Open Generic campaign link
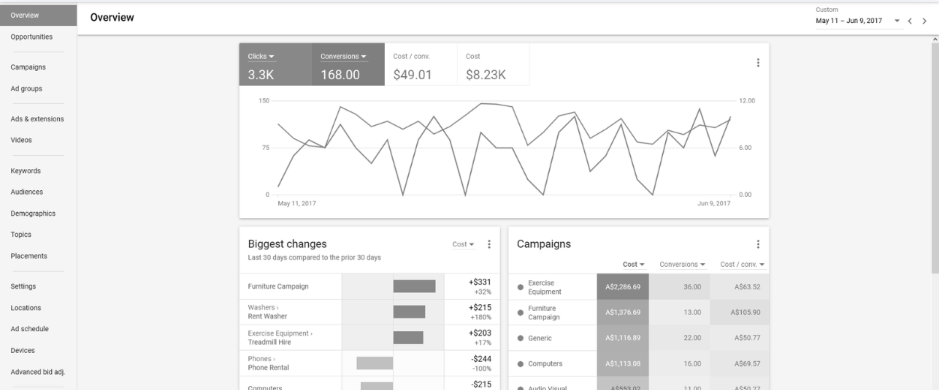939x390 pixels. (x=540, y=338)
